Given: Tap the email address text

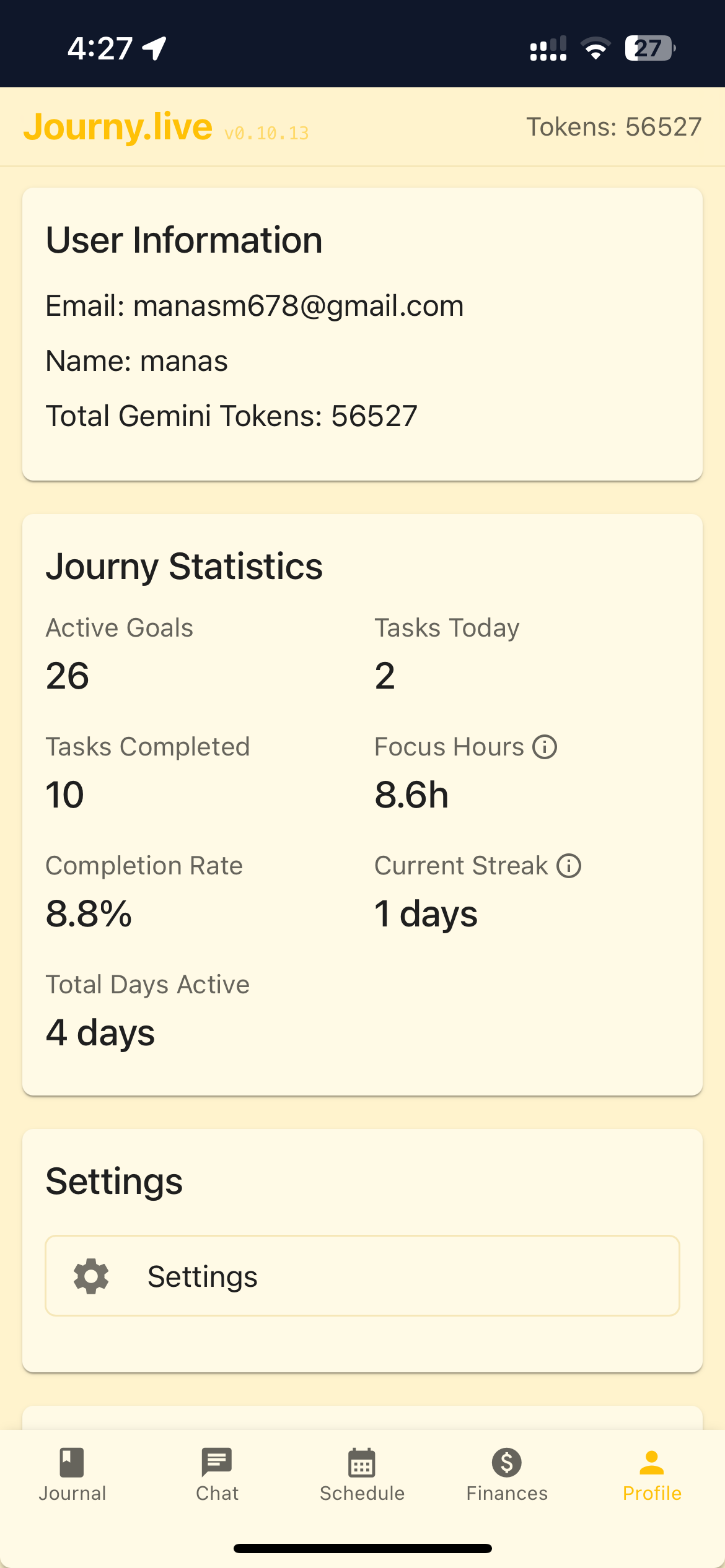Looking at the screenshot, I should [x=298, y=306].
